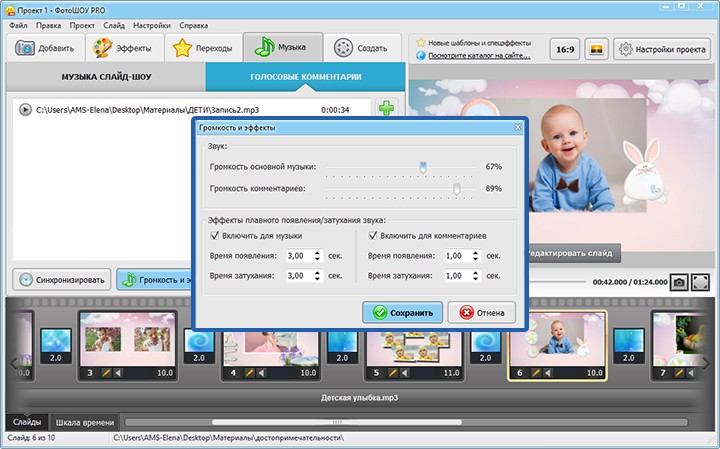The height and width of the screenshot is (449, 720).
Task: Decrease comments Время затухания with down arrow
Action: (476, 279)
